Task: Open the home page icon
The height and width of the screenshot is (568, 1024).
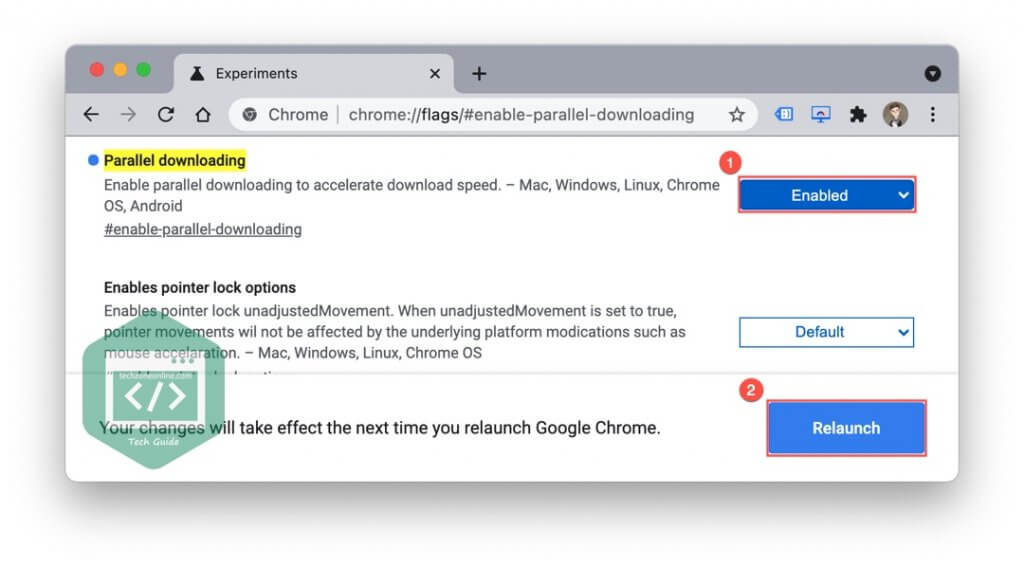Action: point(203,115)
